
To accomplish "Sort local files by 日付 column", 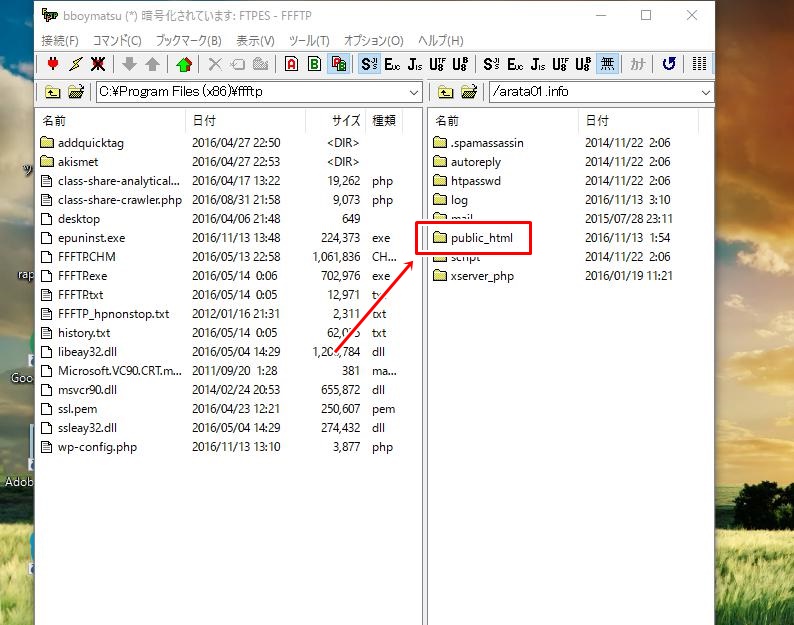I will tap(246, 121).
